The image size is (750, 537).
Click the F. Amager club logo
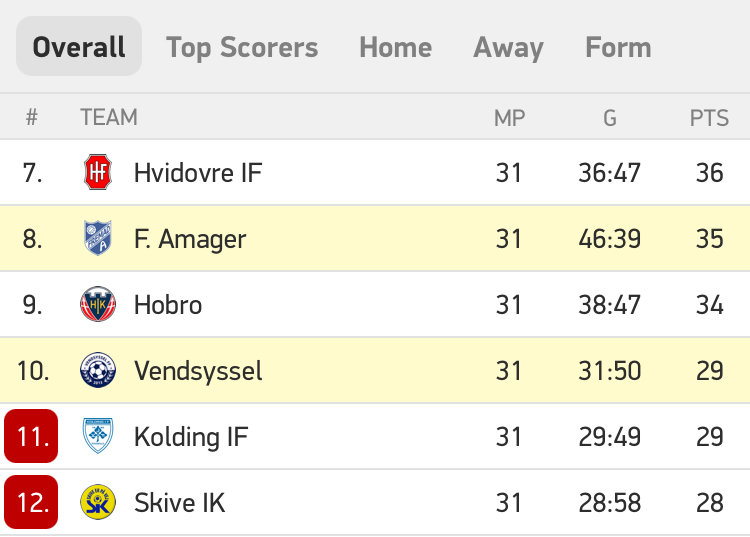[98, 239]
